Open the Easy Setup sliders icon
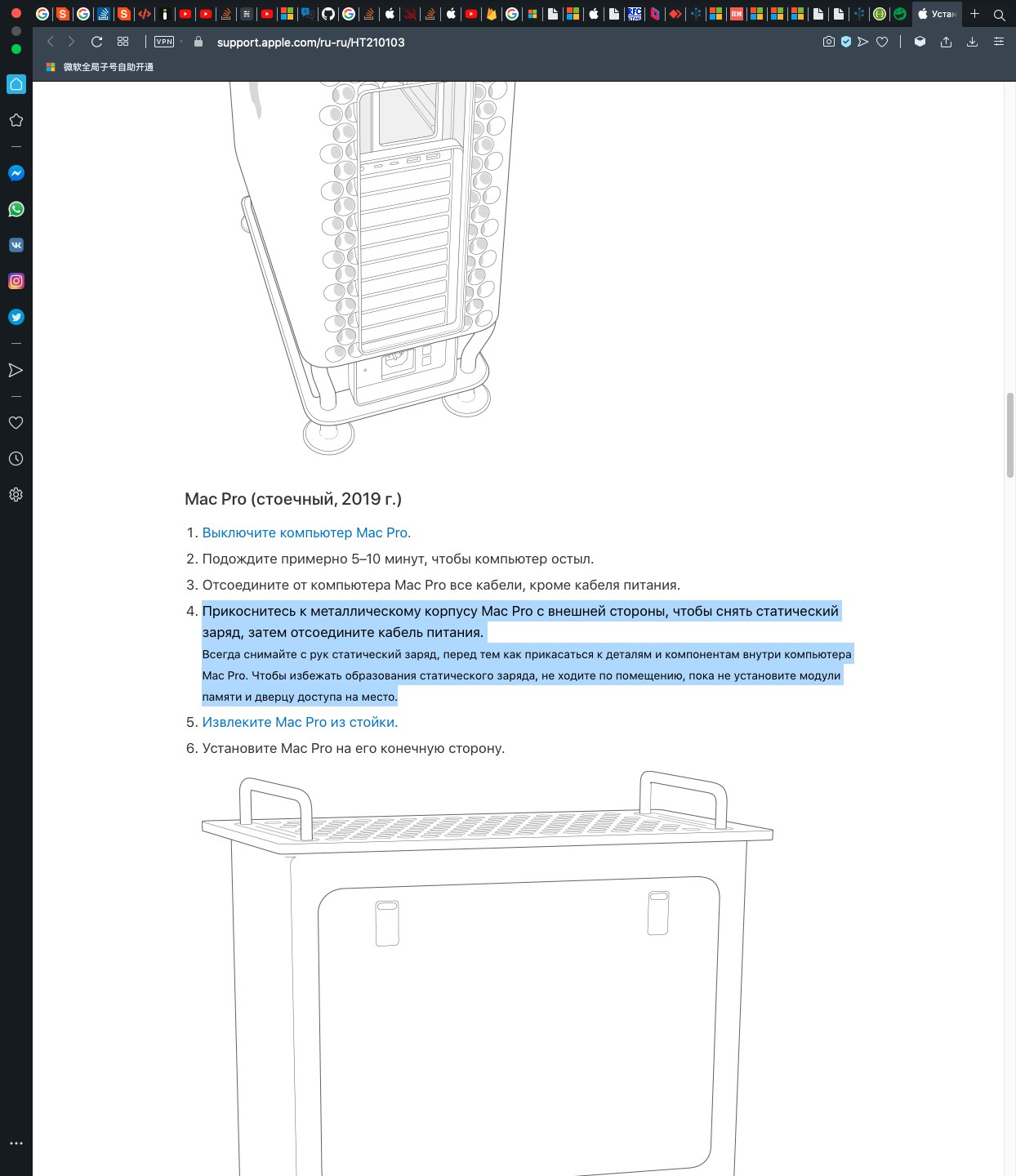The height and width of the screenshot is (1176, 1016). point(998,42)
